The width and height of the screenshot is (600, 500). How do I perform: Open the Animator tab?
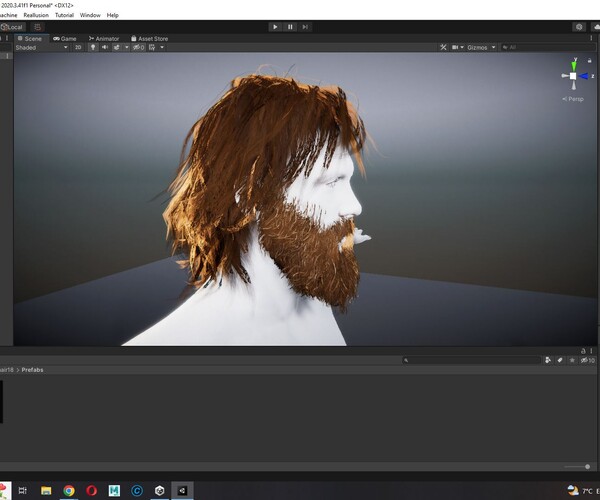click(104, 39)
